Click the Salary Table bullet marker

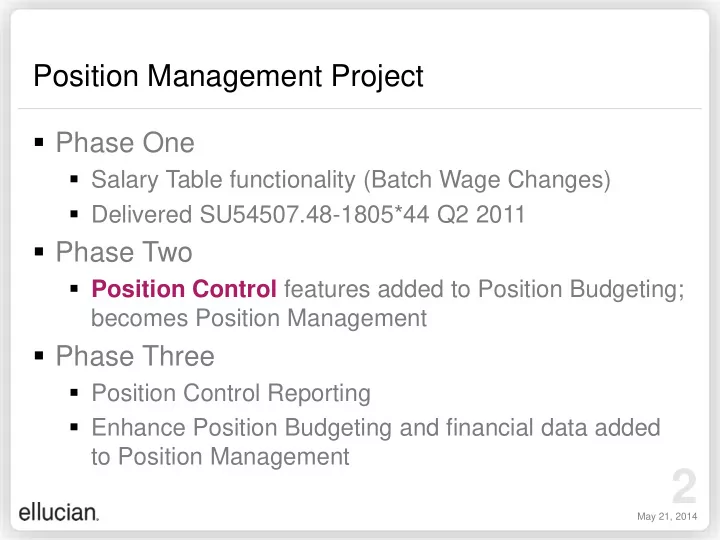[74, 179]
